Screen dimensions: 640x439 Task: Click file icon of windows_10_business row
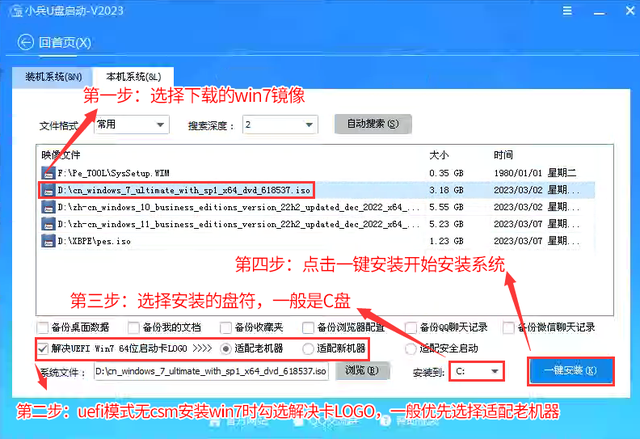pyautogui.click(x=49, y=207)
